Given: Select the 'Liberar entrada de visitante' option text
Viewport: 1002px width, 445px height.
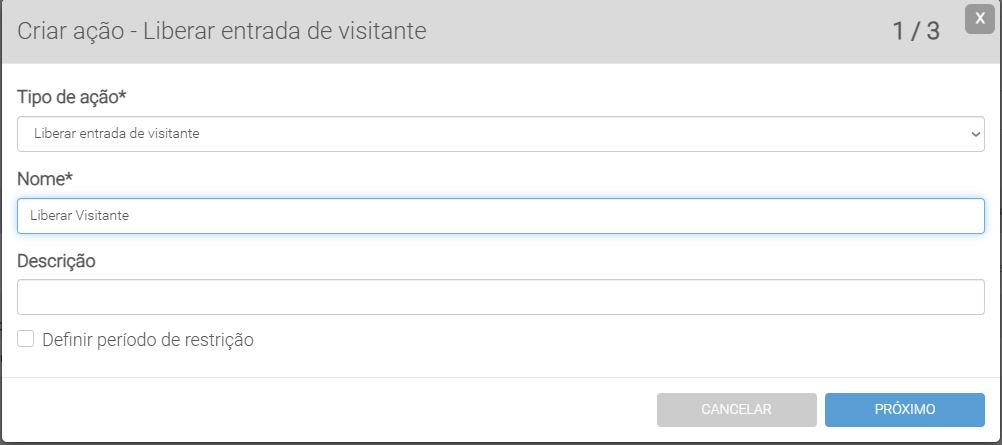Looking at the screenshot, I should [x=116, y=134].
